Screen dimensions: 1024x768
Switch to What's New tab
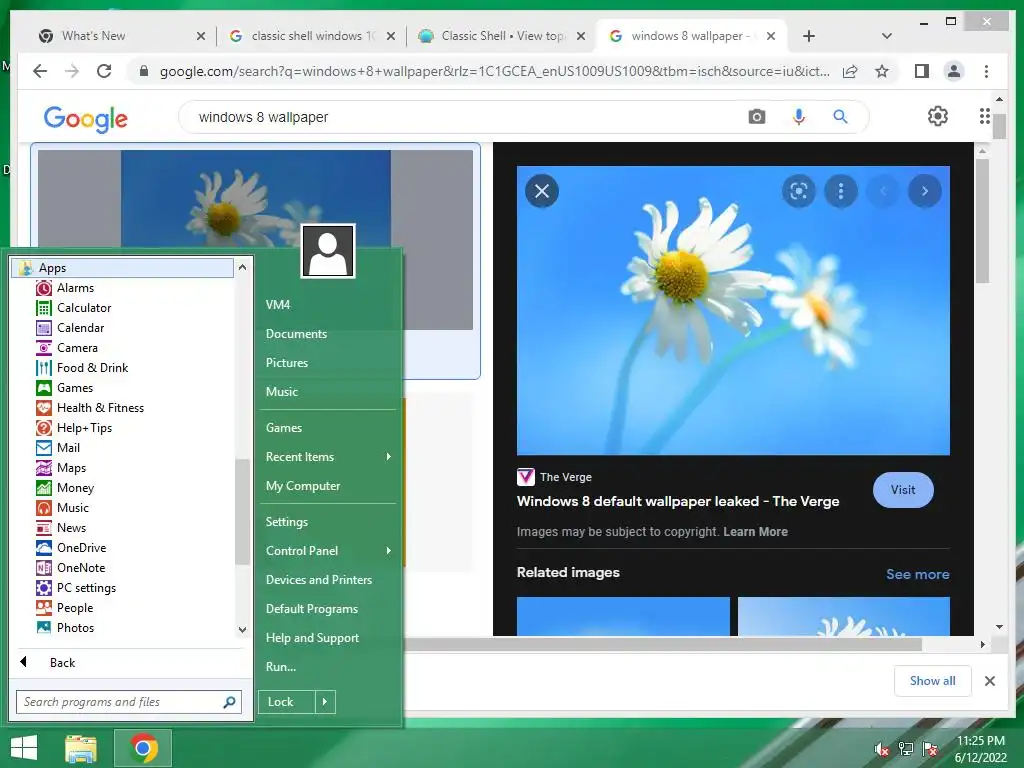coord(121,36)
